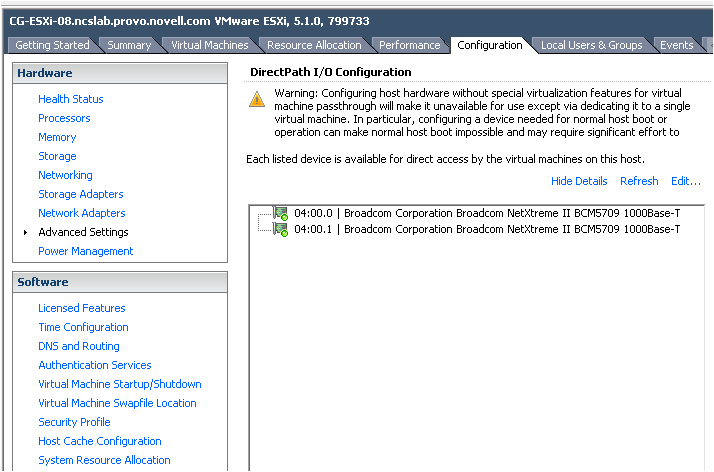The image size is (714, 472).
Task: Switch to the Summary tab
Action: point(129,45)
